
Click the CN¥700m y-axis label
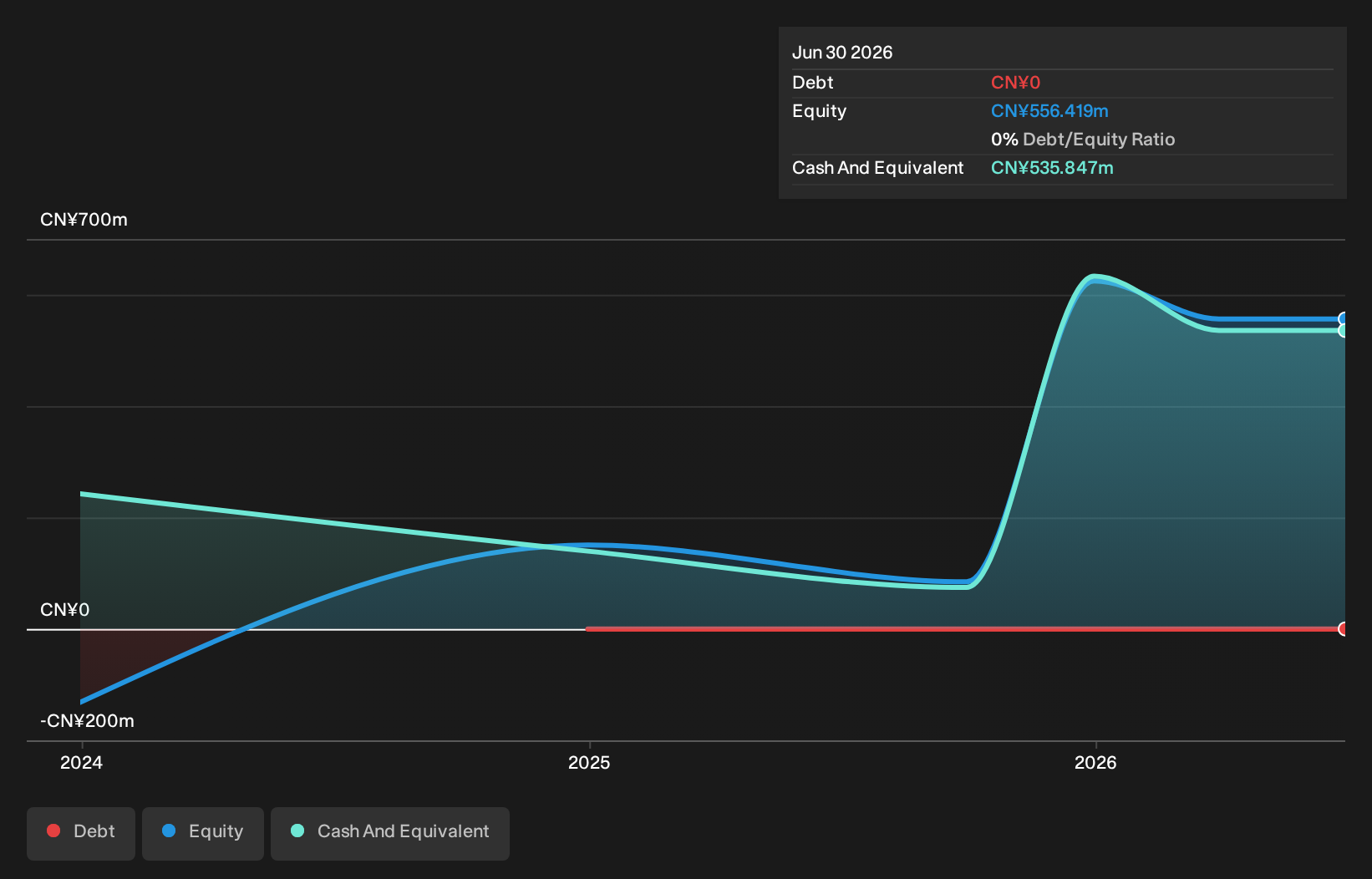tap(84, 220)
